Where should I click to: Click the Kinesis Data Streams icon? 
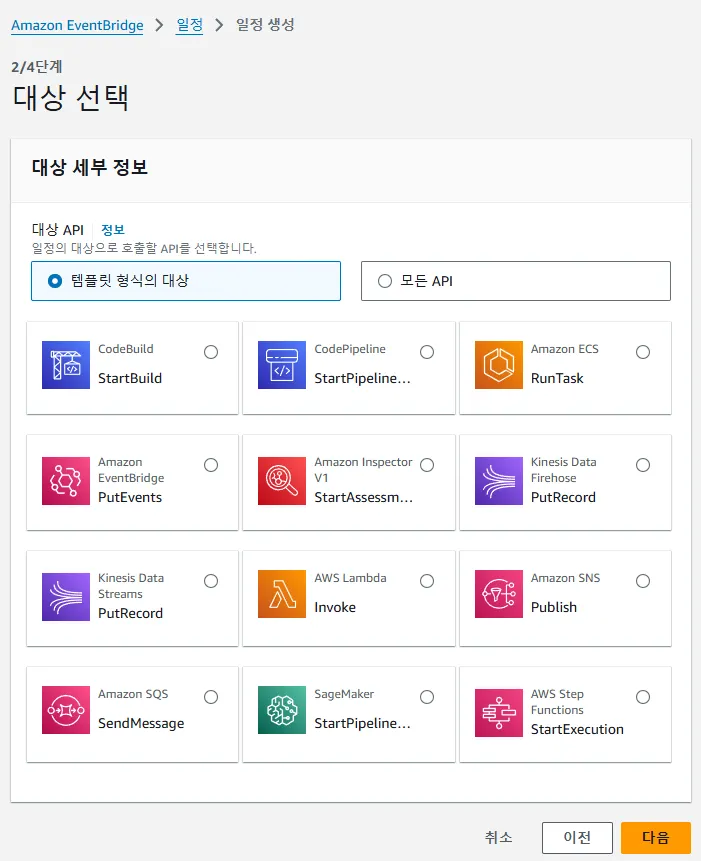point(66,597)
